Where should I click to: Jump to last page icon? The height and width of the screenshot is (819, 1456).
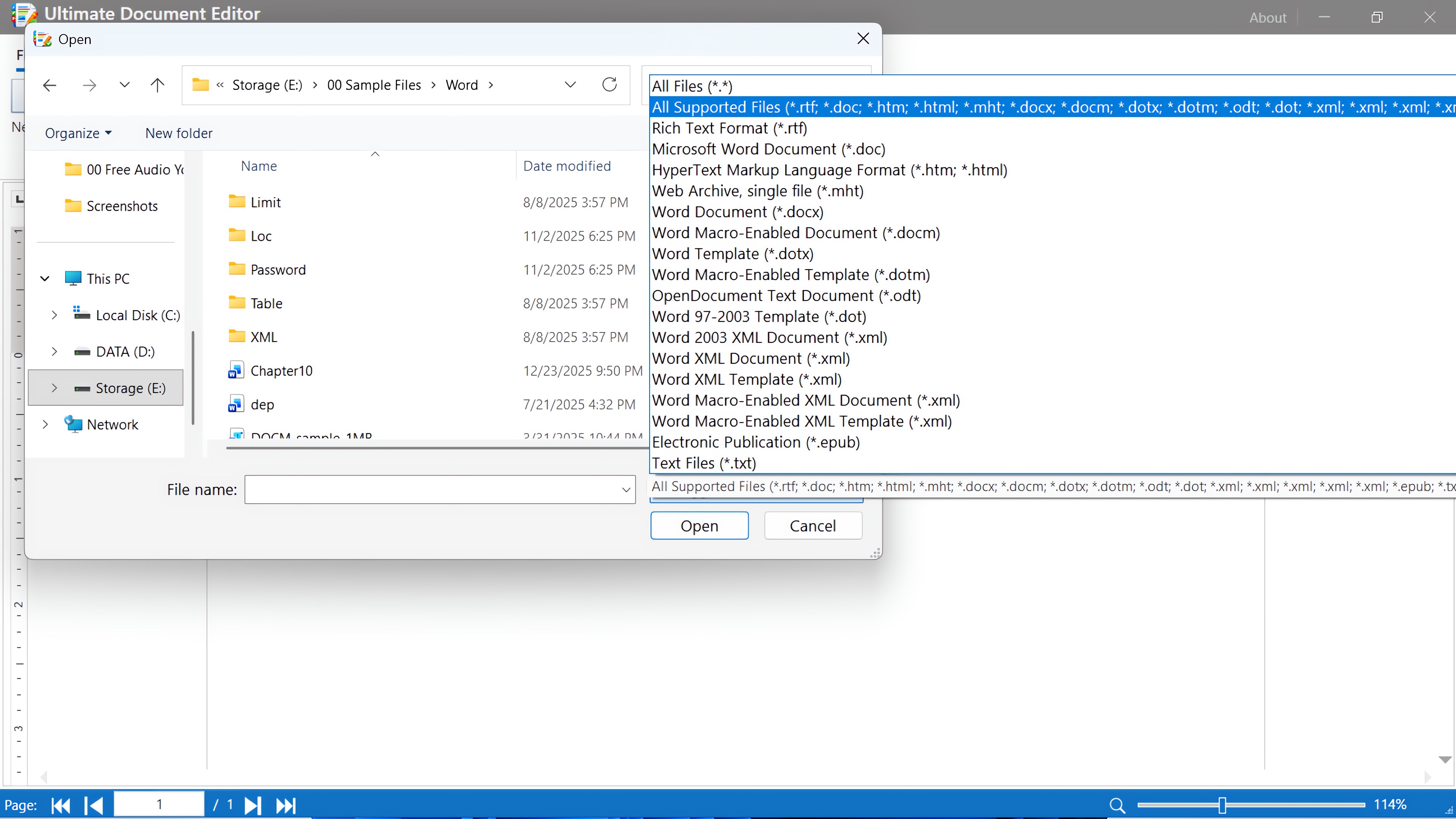point(286,805)
